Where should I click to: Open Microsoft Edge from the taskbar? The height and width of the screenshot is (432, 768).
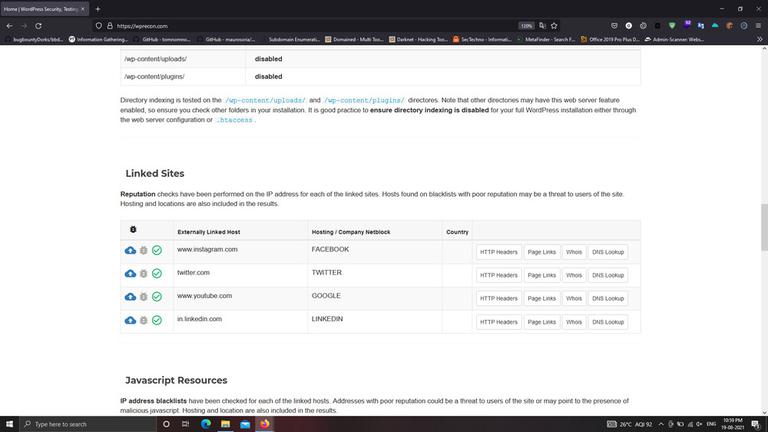(x=206, y=424)
